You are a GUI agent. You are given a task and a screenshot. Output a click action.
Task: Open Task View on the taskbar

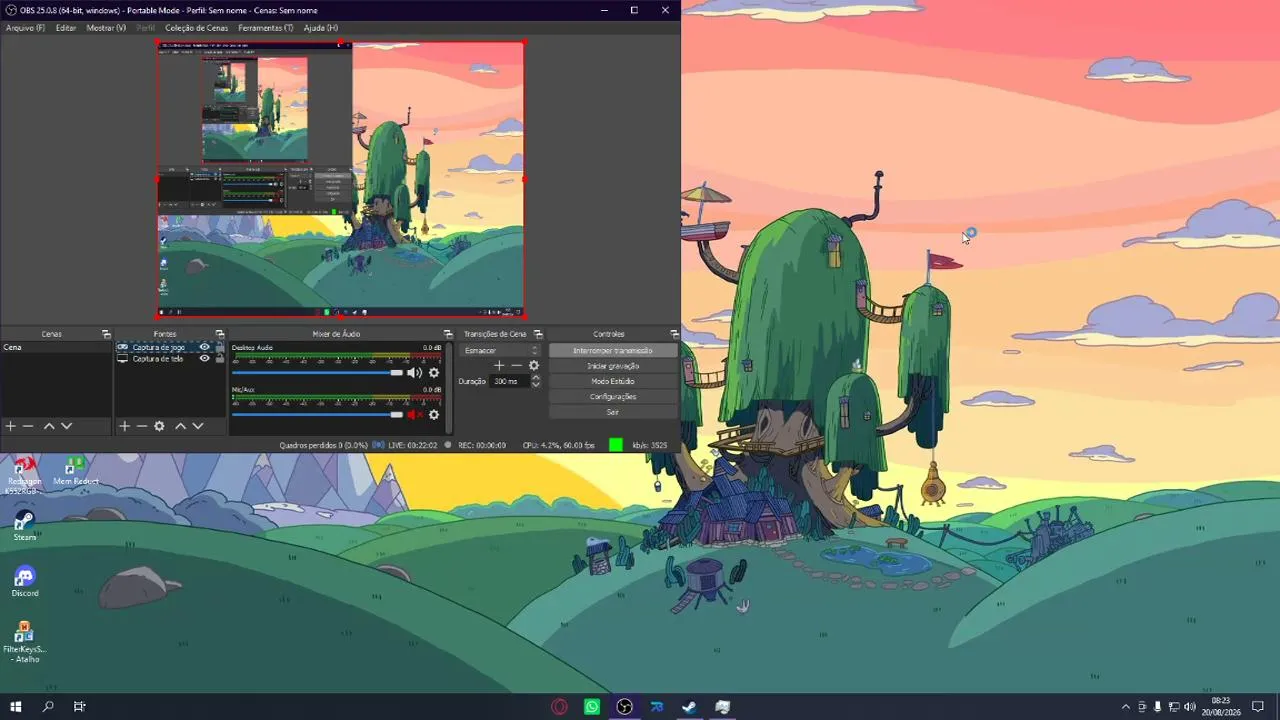[x=80, y=707]
